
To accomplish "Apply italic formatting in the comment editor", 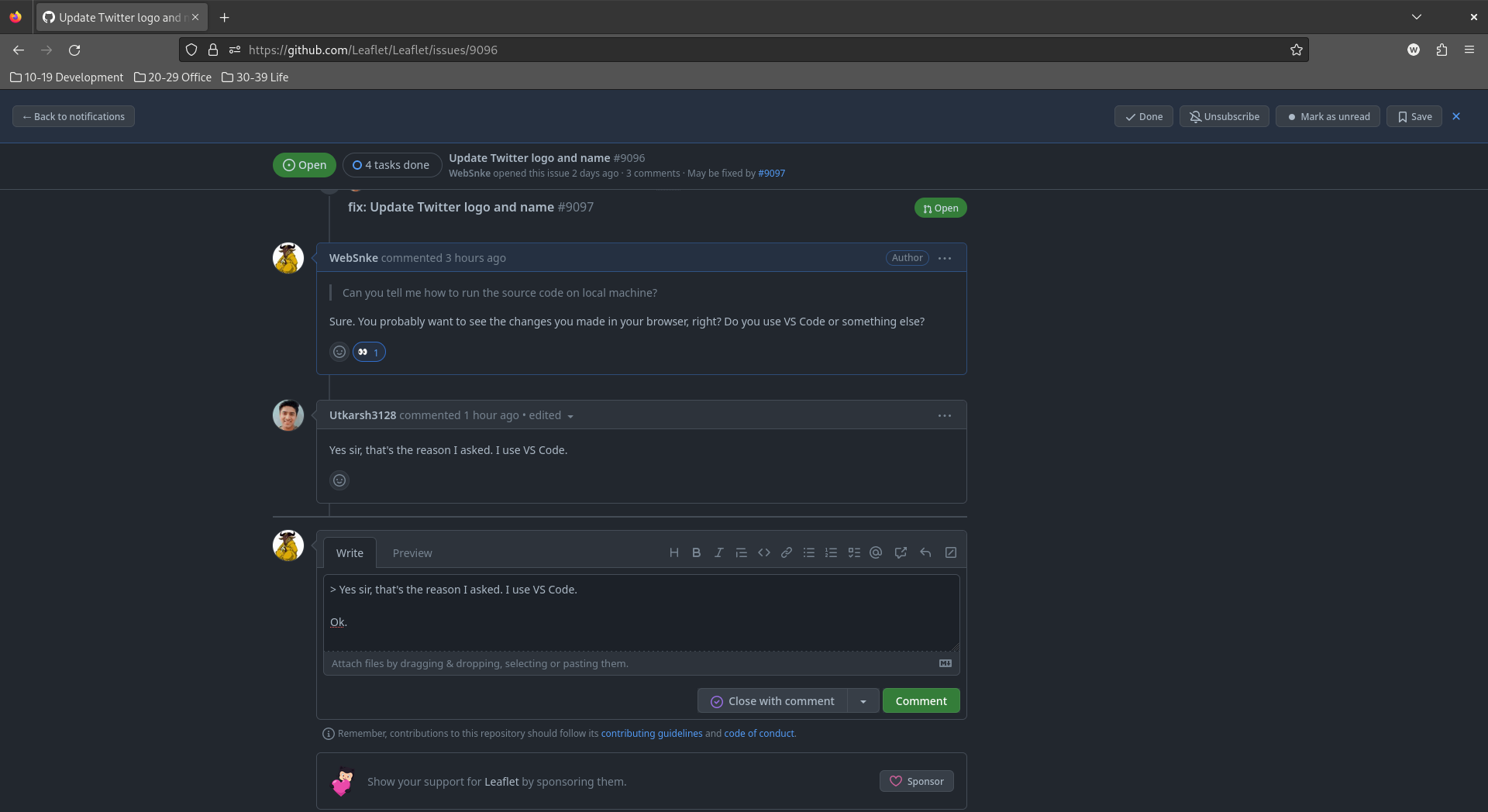I will click(x=718, y=552).
